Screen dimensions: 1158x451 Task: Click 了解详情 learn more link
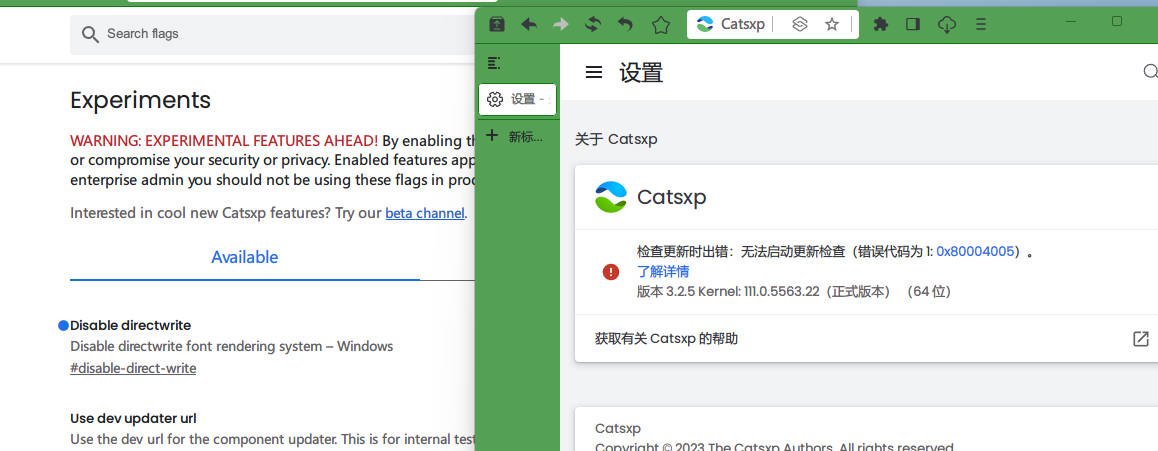point(663,272)
